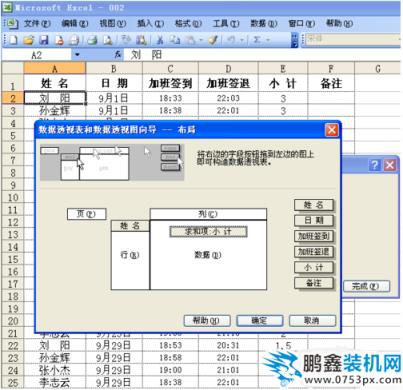
Task: Open the Name Box dropdown arrow
Action: [x=77, y=54]
